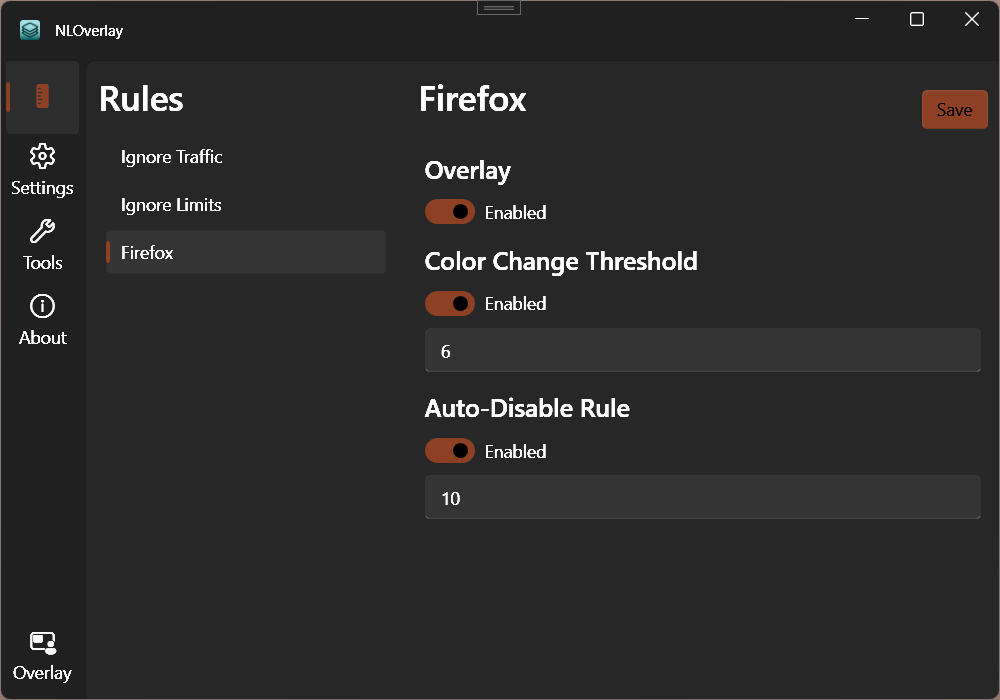Open the Rules page icon in sidebar
This screenshot has width=1000, height=700.
tap(42, 97)
